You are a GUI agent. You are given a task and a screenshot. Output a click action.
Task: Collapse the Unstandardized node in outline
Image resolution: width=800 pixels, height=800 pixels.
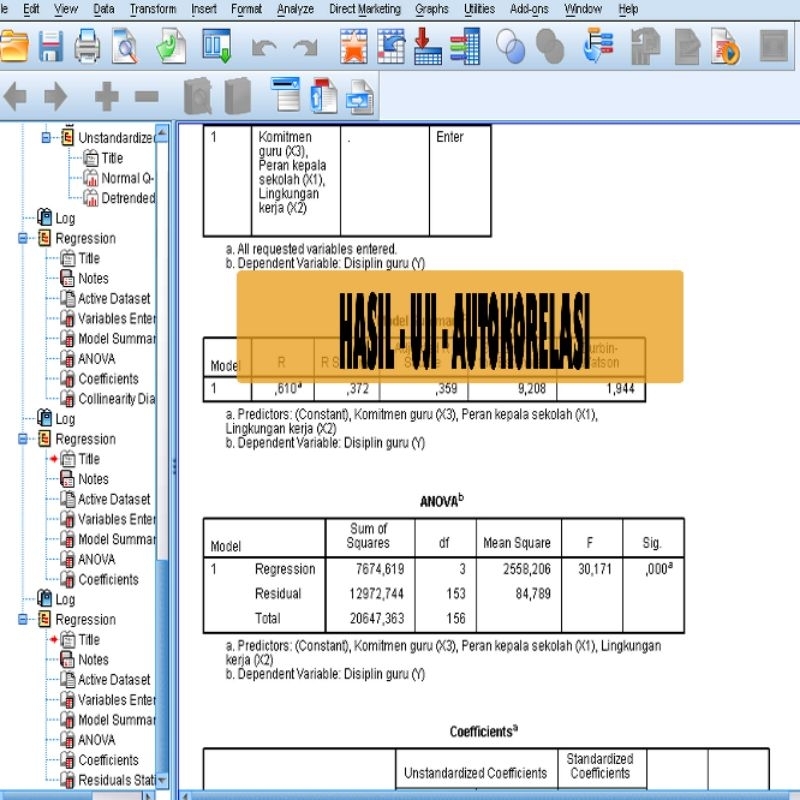[46, 138]
